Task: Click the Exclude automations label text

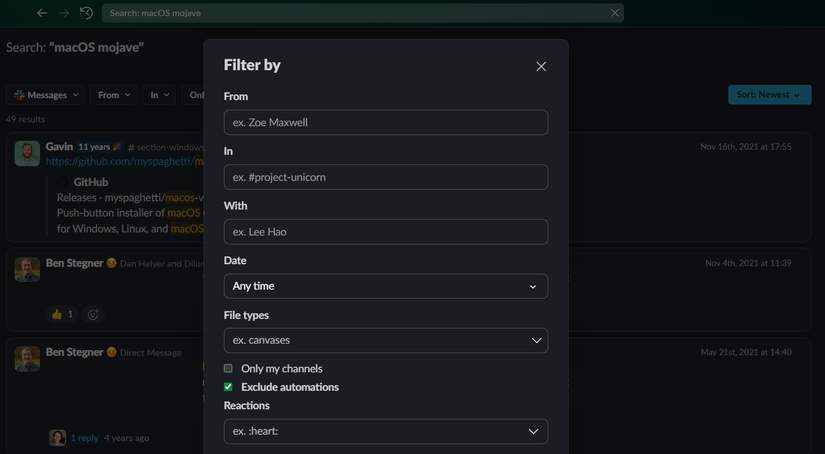Action: [x=290, y=387]
